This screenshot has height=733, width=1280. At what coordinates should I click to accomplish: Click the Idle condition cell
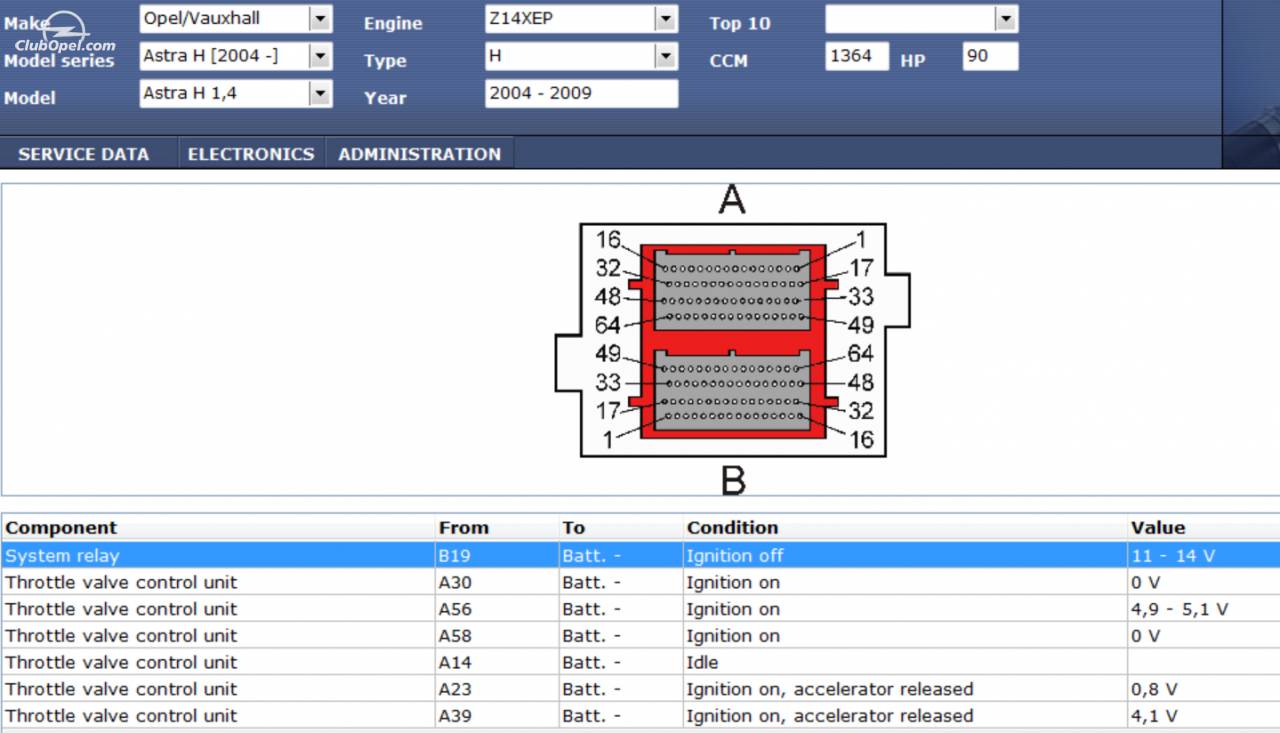904,662
